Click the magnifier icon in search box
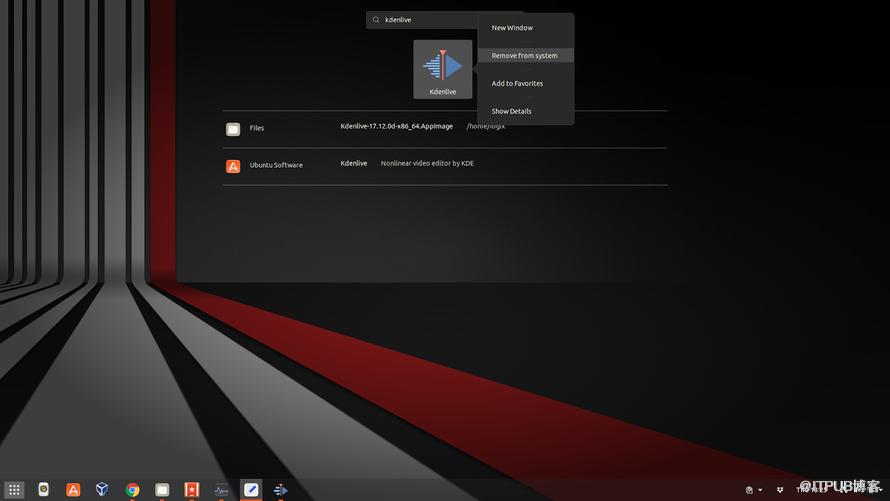 pos(376,20)
